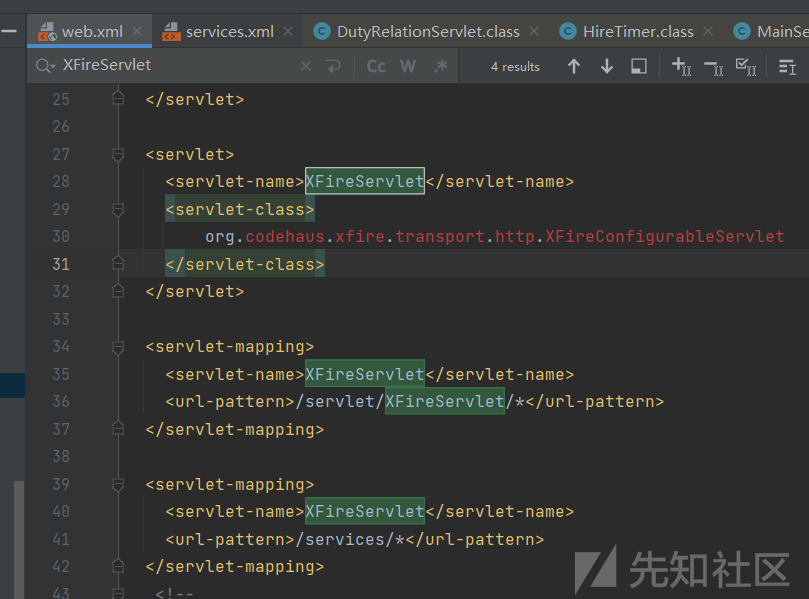Viewport: 809px width, 599px height.
Task: Close the DutyRelationServlet.class tab
Action: tap(534, 31)
